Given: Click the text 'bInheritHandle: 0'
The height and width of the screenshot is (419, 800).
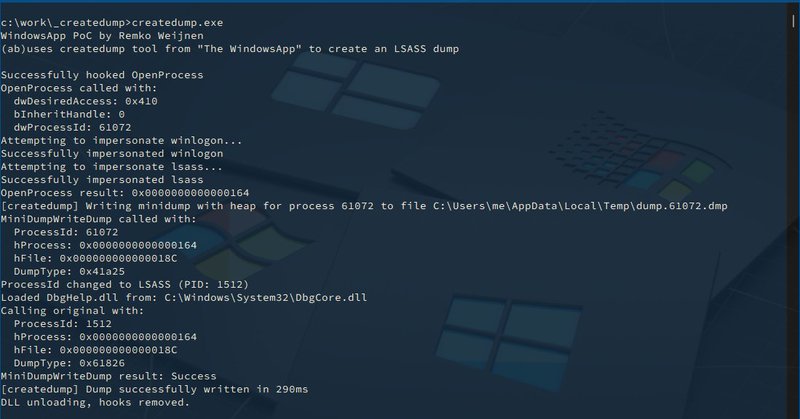Looking at the screenshot, I should (x=69, y=114).
